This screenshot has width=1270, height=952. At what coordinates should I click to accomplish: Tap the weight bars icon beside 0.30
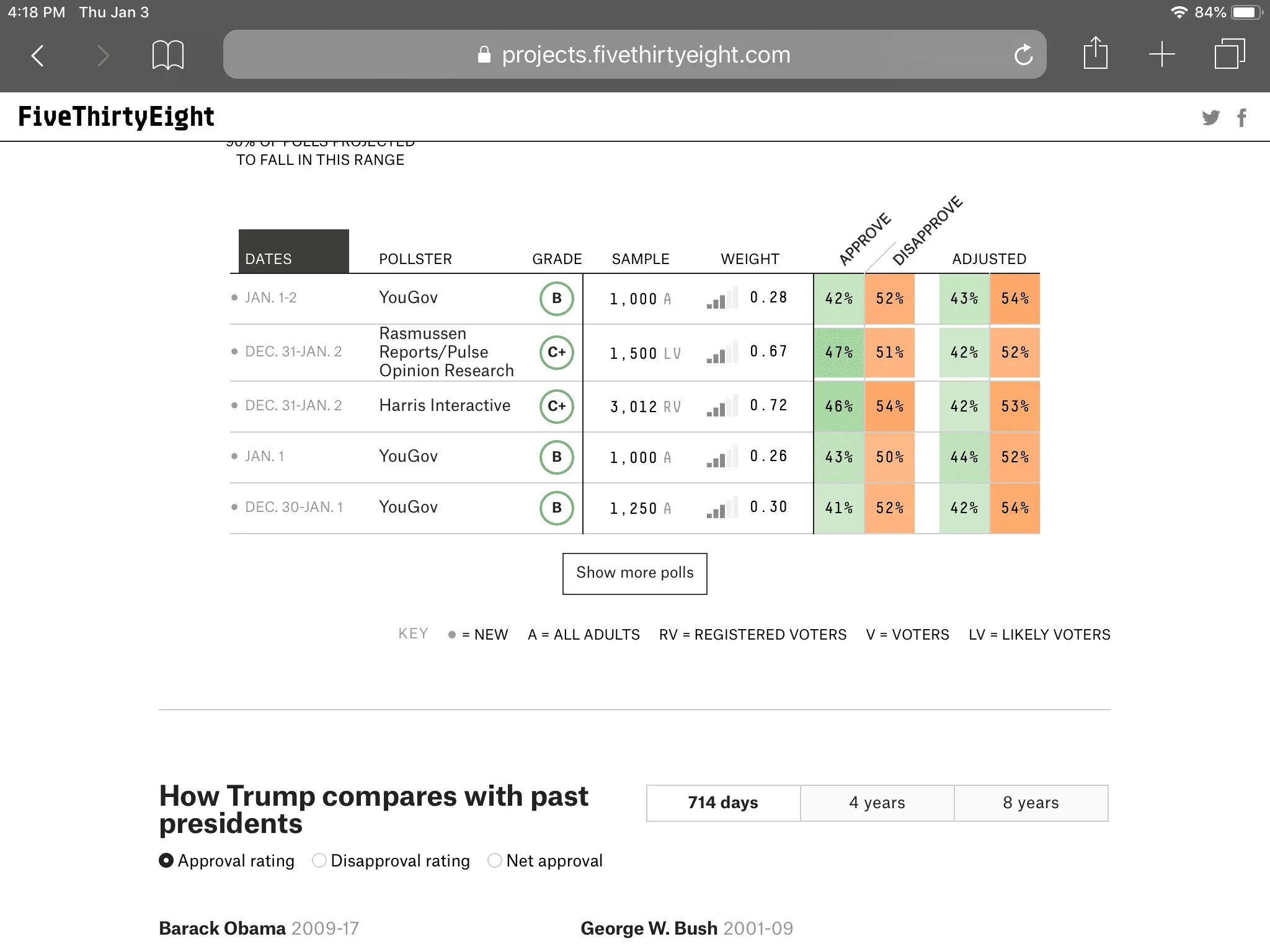[x=722, y=508]
